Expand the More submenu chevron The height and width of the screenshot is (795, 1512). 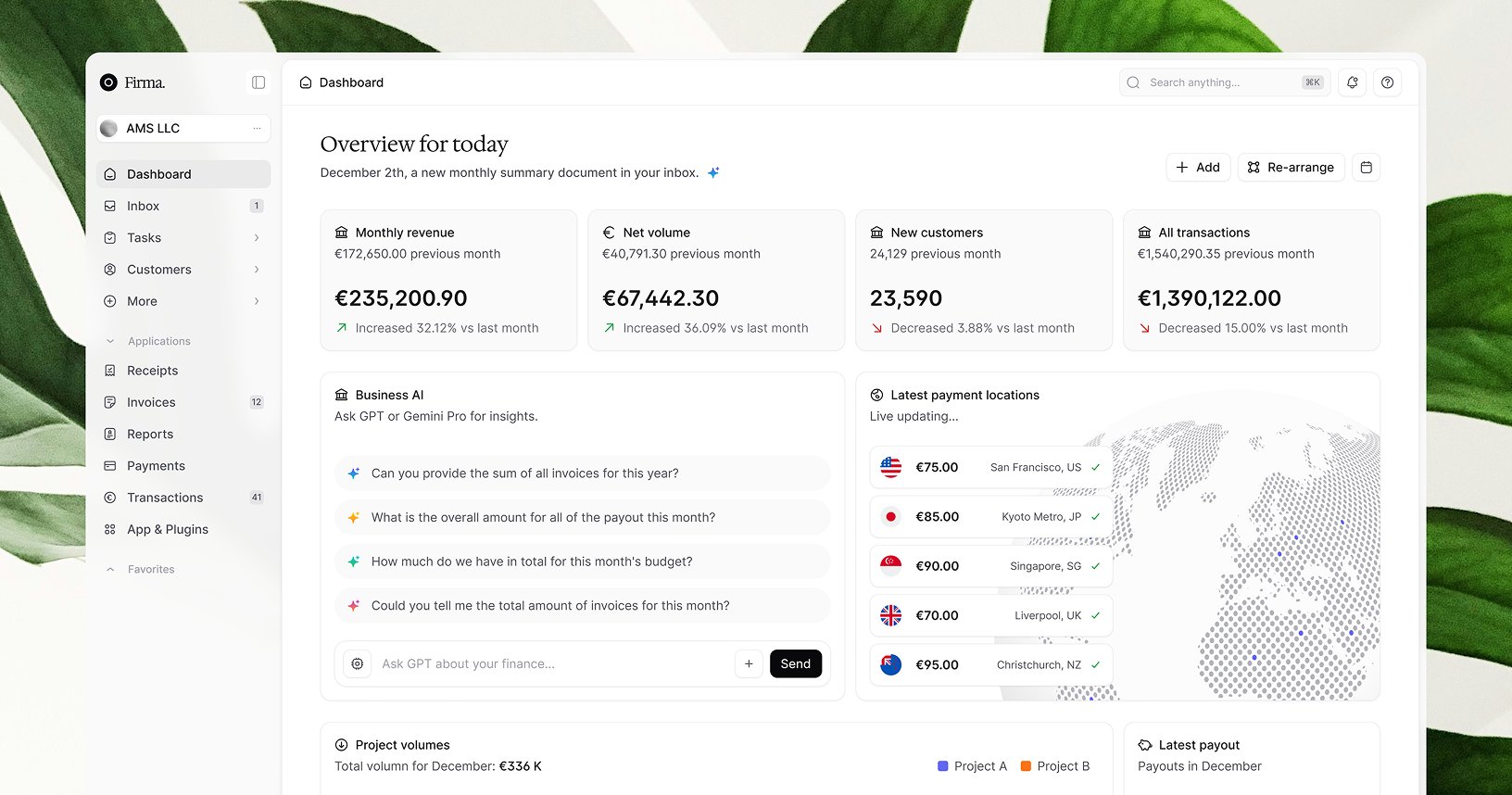[x=257, y=301]
